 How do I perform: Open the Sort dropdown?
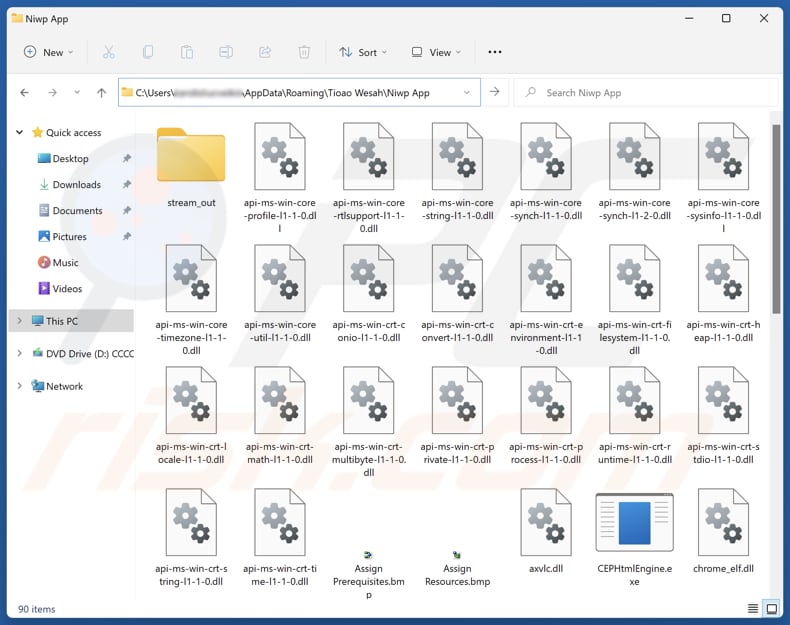[363, 52]
